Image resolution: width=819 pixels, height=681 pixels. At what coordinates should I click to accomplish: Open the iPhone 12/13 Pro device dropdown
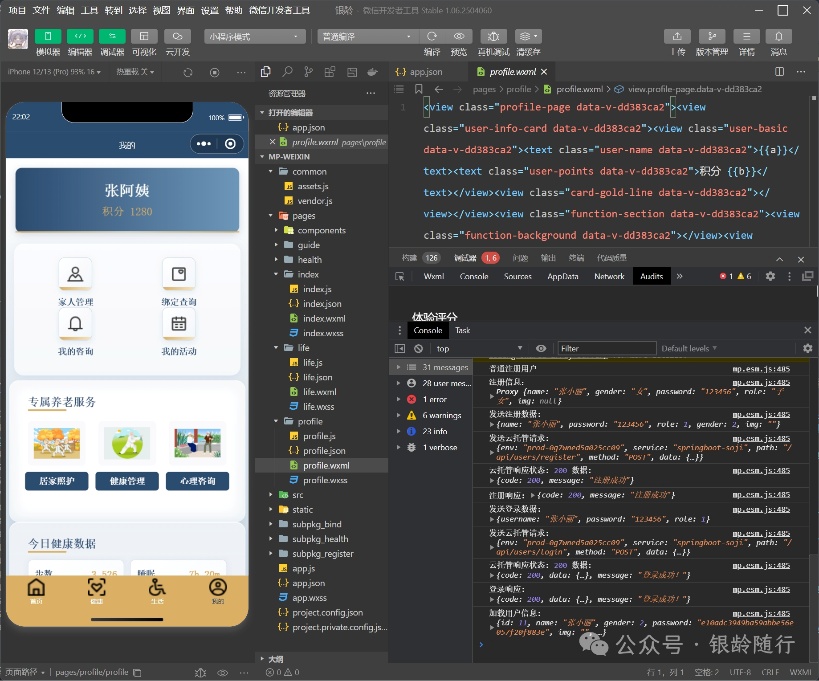[x=54, y=72]
